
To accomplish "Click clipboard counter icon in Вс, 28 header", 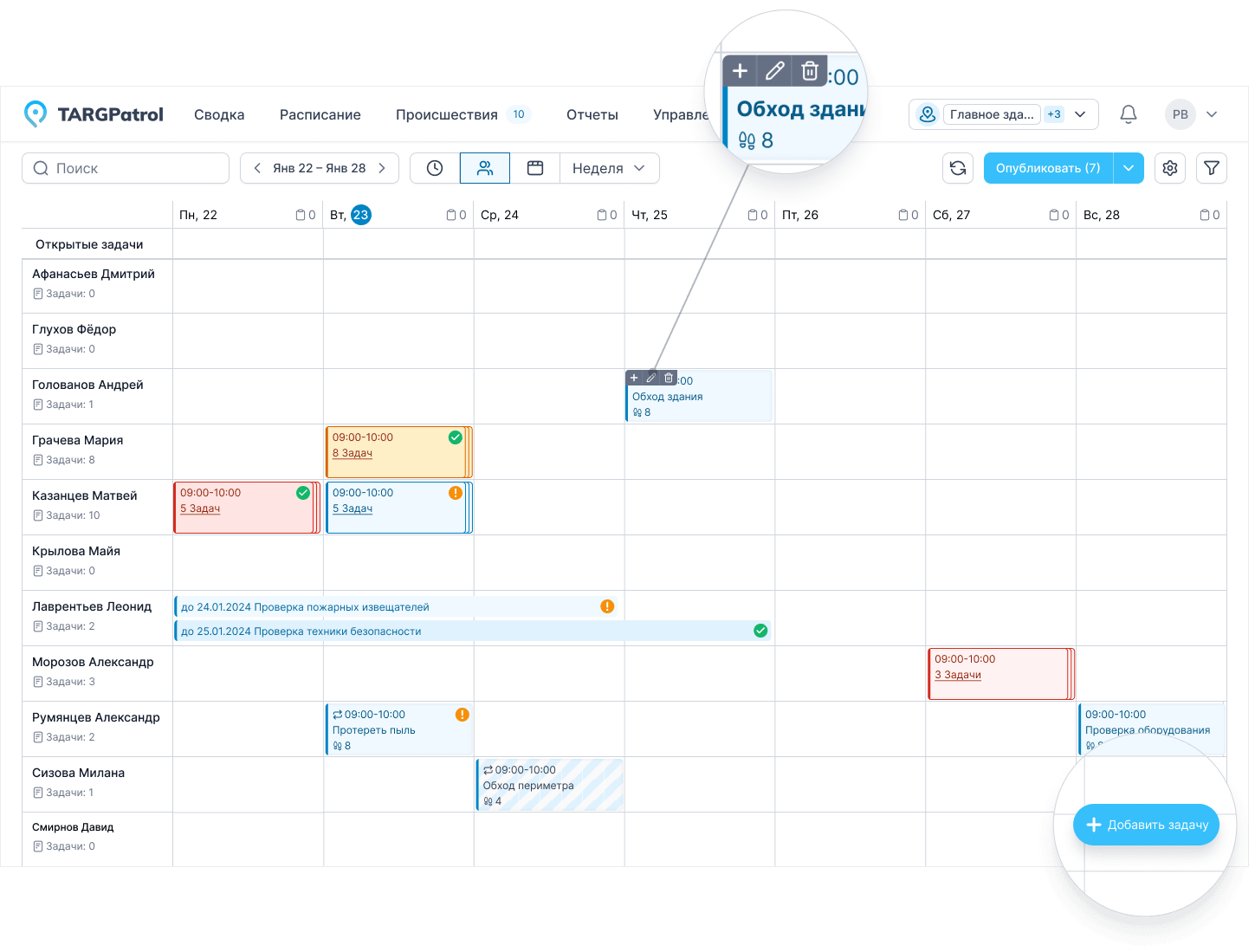I will [1205, 215].
